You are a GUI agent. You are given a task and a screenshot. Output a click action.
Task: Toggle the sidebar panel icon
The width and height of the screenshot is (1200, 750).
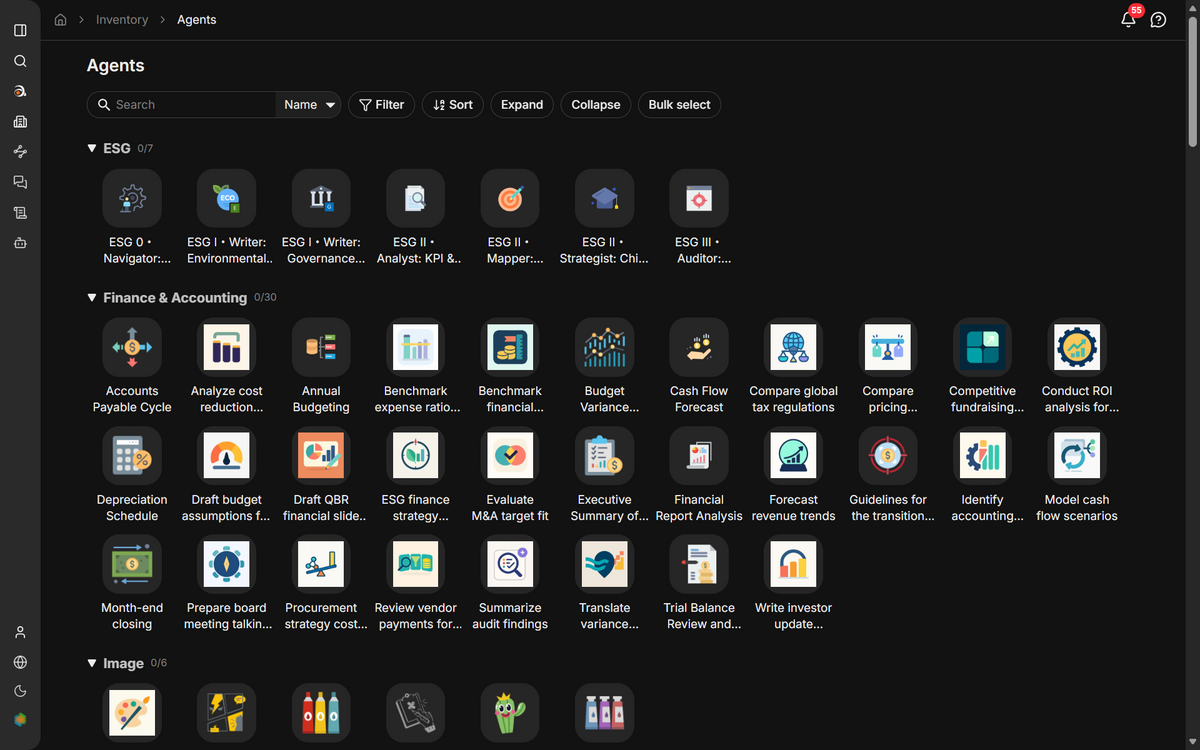click(20, 30)
